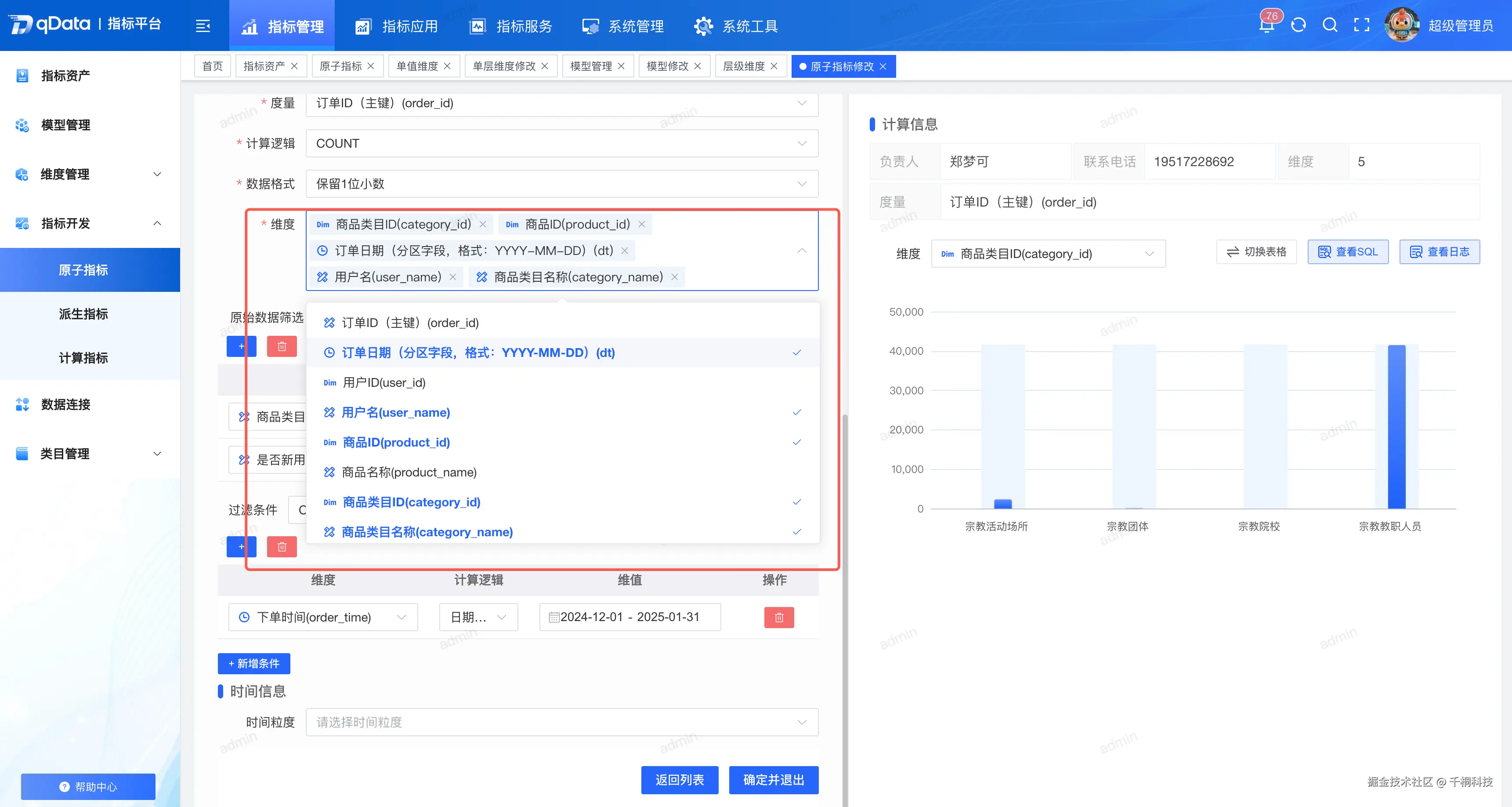Open 超级管理员 avatar menu

(1402, 25)
